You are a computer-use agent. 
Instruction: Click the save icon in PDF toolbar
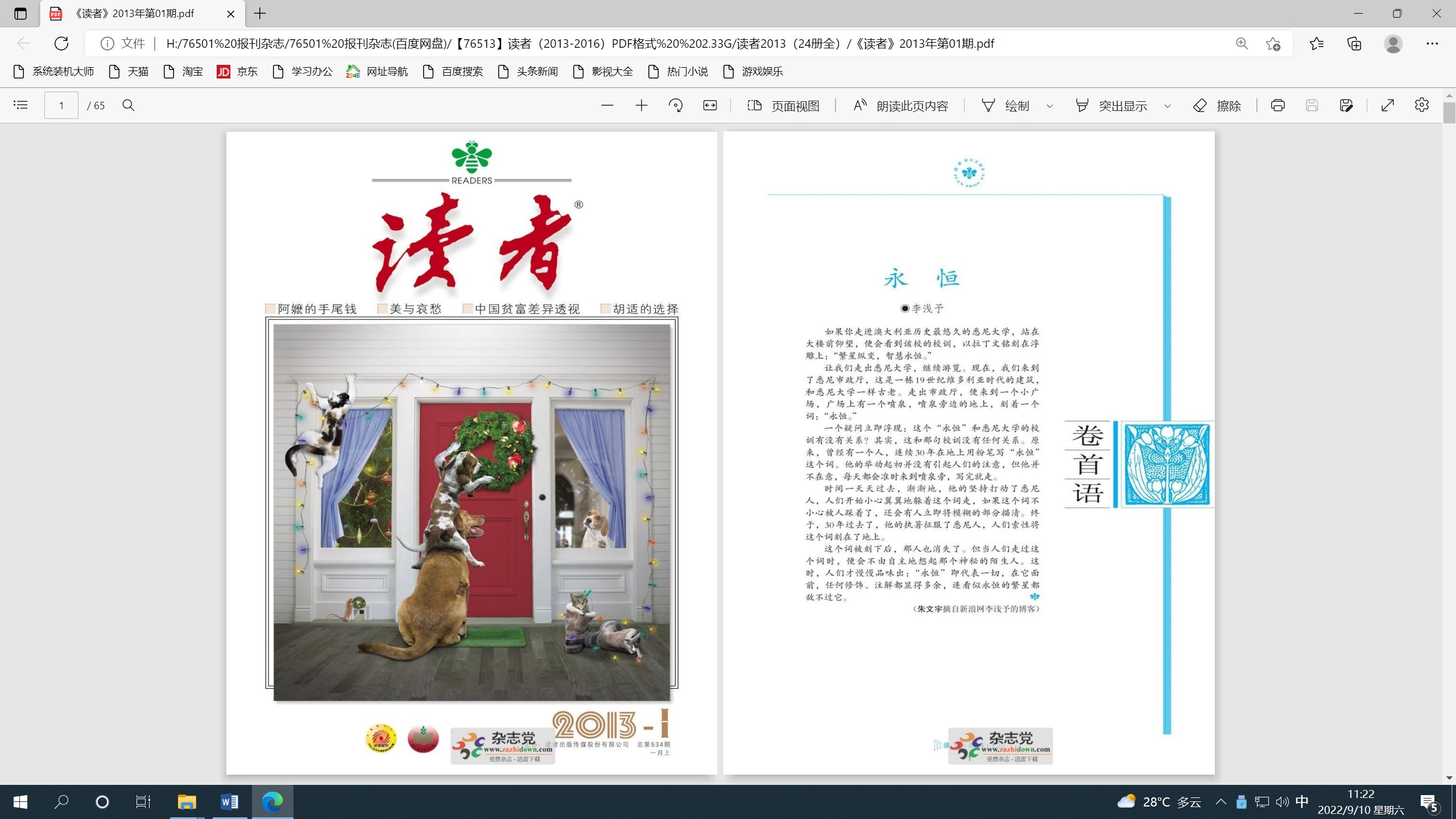pyautogui.click(x=1312, y=105)
